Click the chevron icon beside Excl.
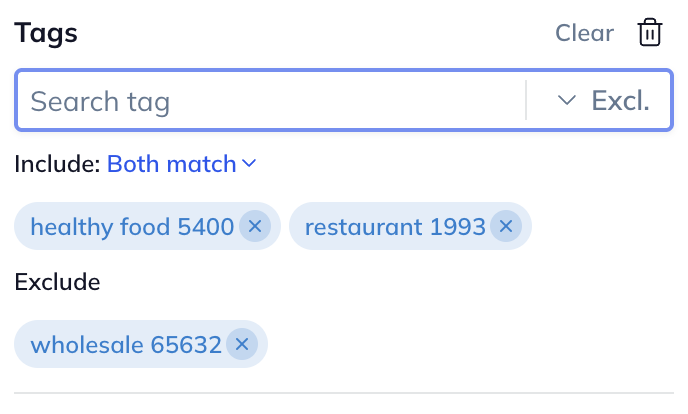688x414 pixels. click(567, 100)
